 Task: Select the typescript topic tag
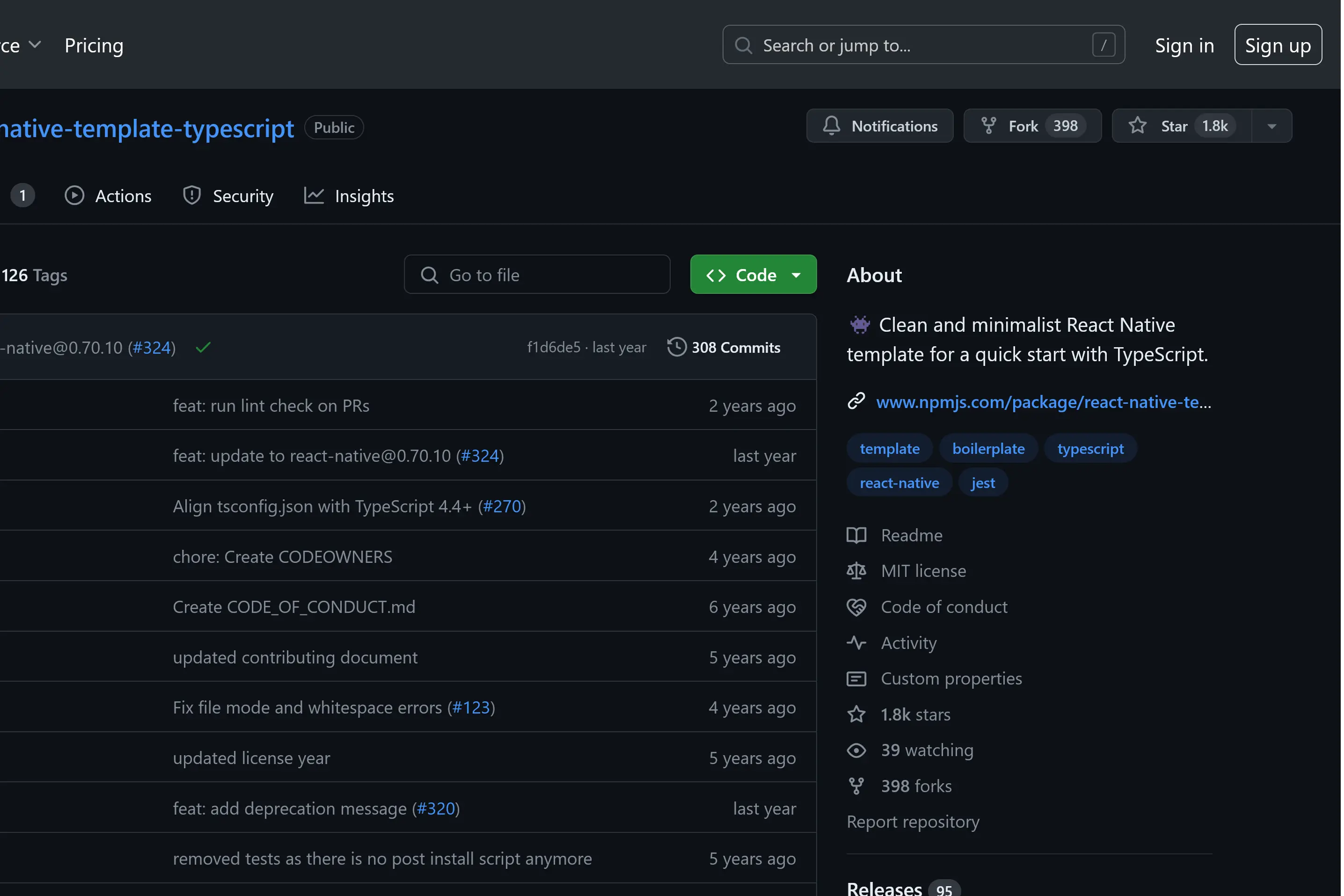pos(1090,449)
